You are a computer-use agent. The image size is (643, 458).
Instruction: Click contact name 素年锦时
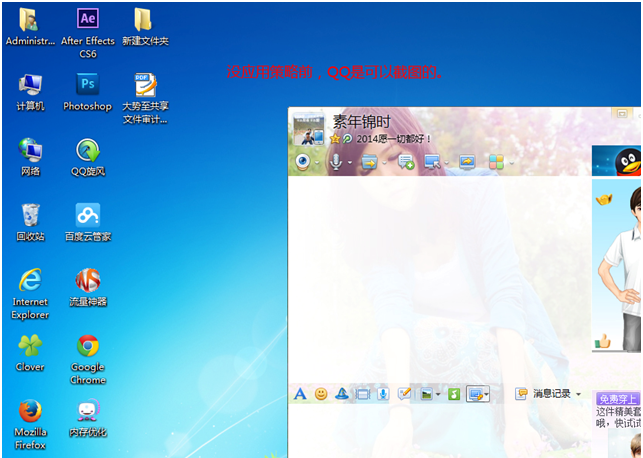[x=361, y=121]
